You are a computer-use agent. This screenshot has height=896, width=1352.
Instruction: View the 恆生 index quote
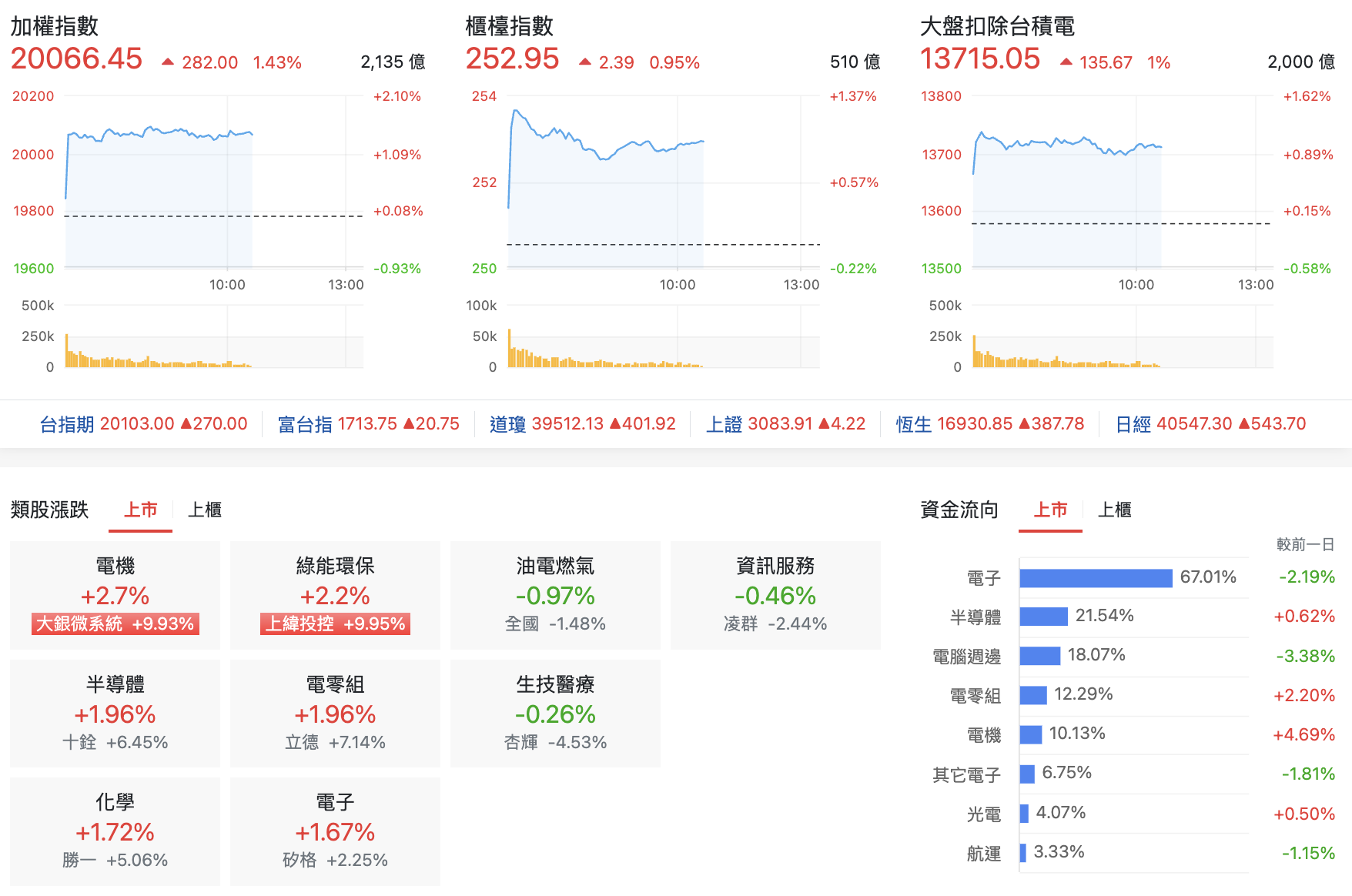click(912, 423)
